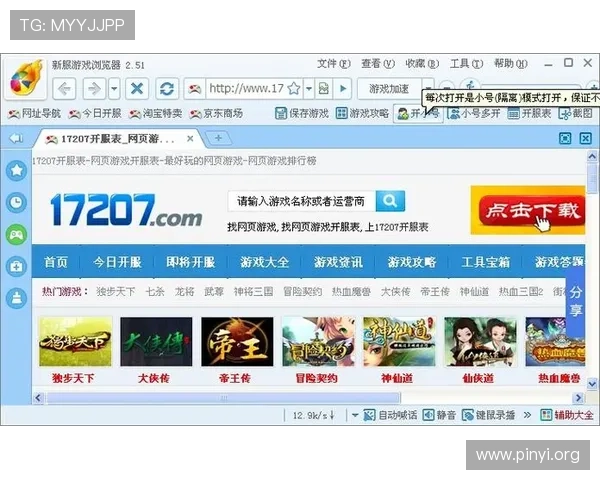Click 开服表 toolbar button

point(529,113)
